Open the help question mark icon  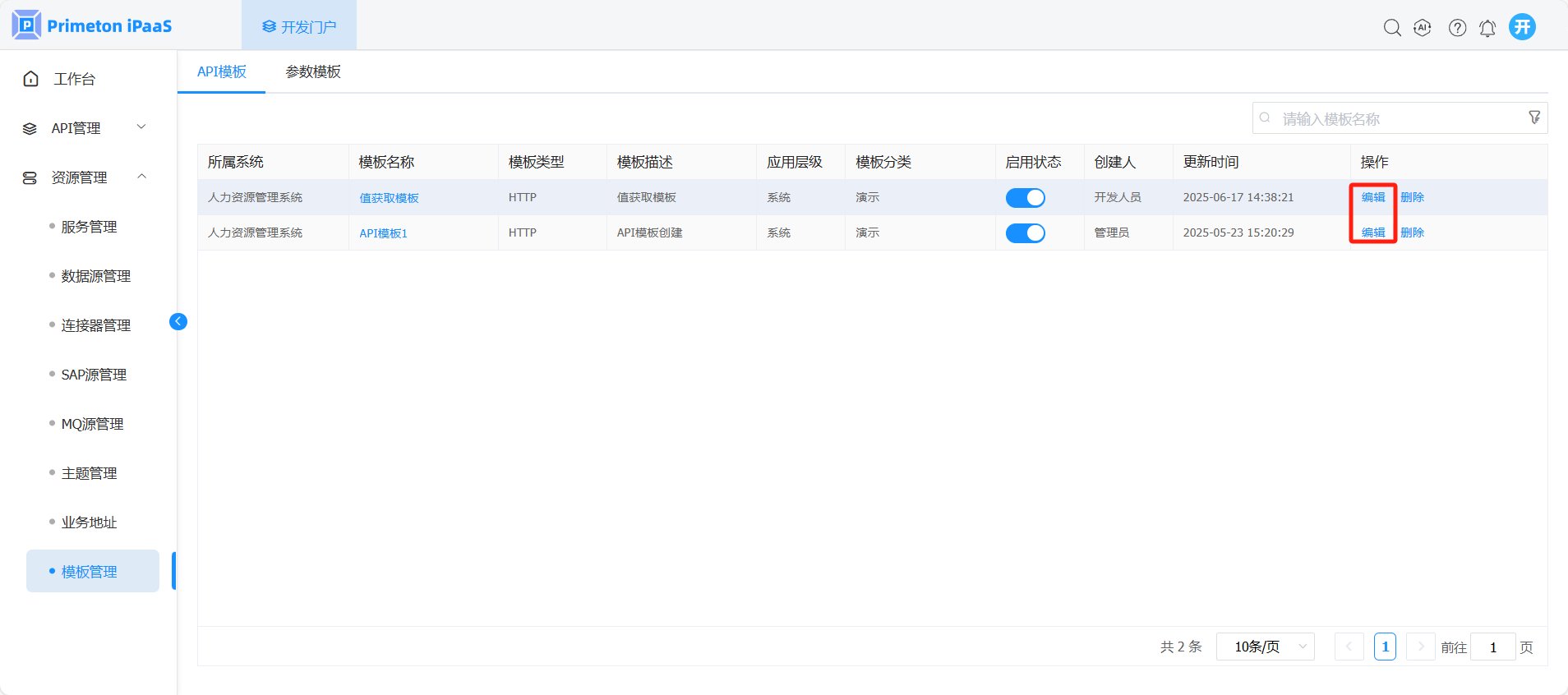1457,28
